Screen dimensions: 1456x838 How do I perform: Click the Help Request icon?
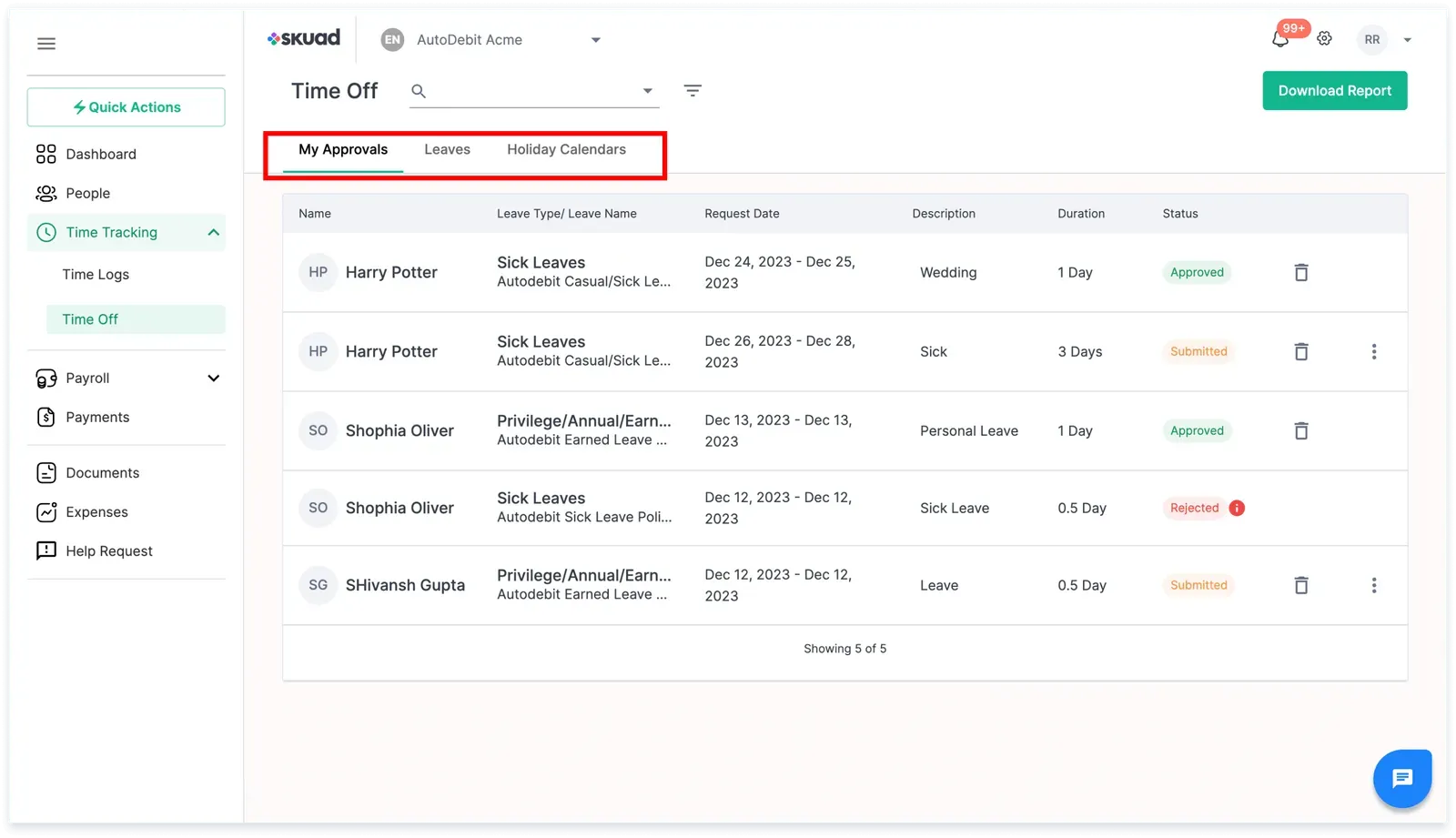coord(46,550)
